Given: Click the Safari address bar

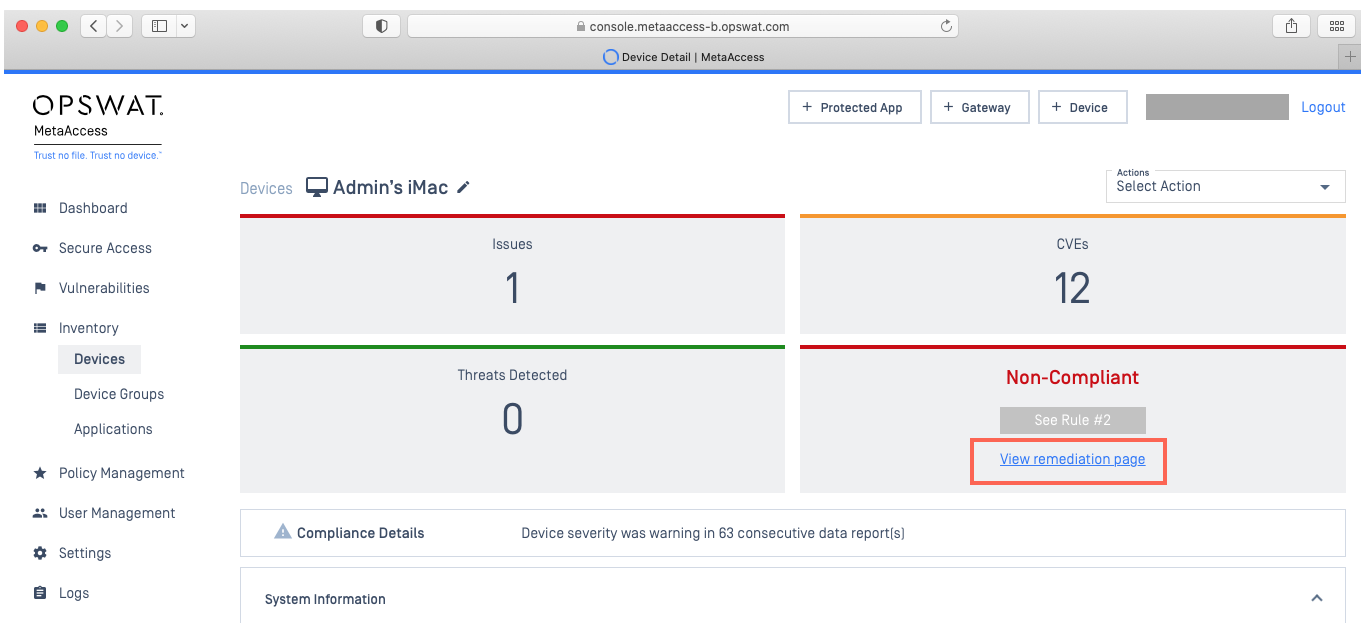Looking at the screenshot, I should click(x=682, y=26).
